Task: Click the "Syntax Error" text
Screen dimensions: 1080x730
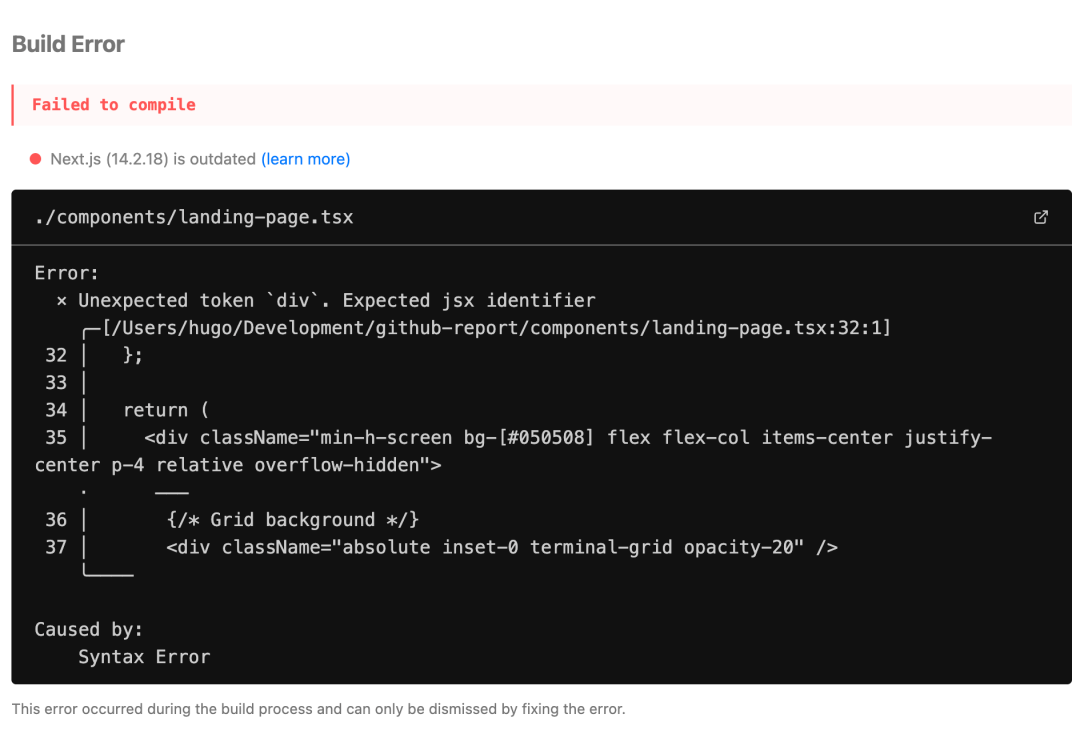Action: pos(145,657)
